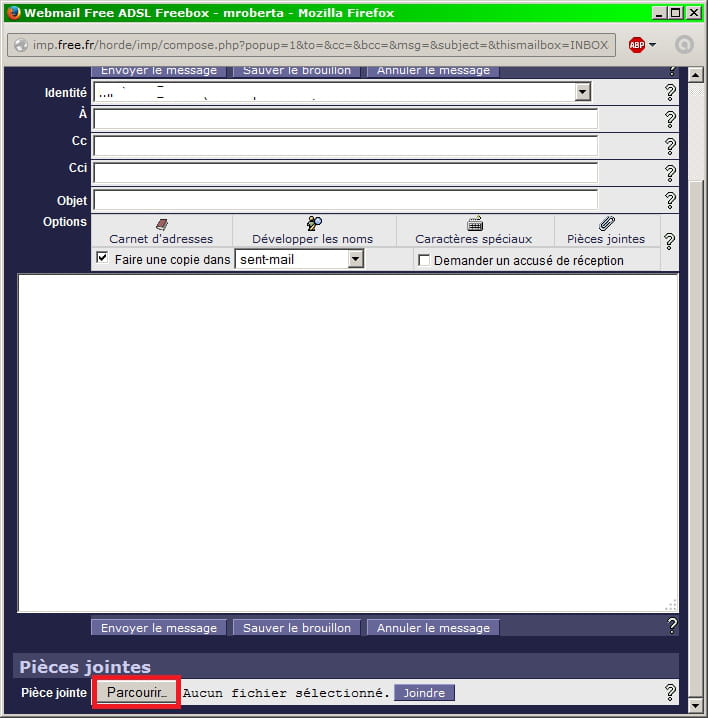Click bottom Sauver le brouillon button
The image size is (708, 718).
pos(297,628)
